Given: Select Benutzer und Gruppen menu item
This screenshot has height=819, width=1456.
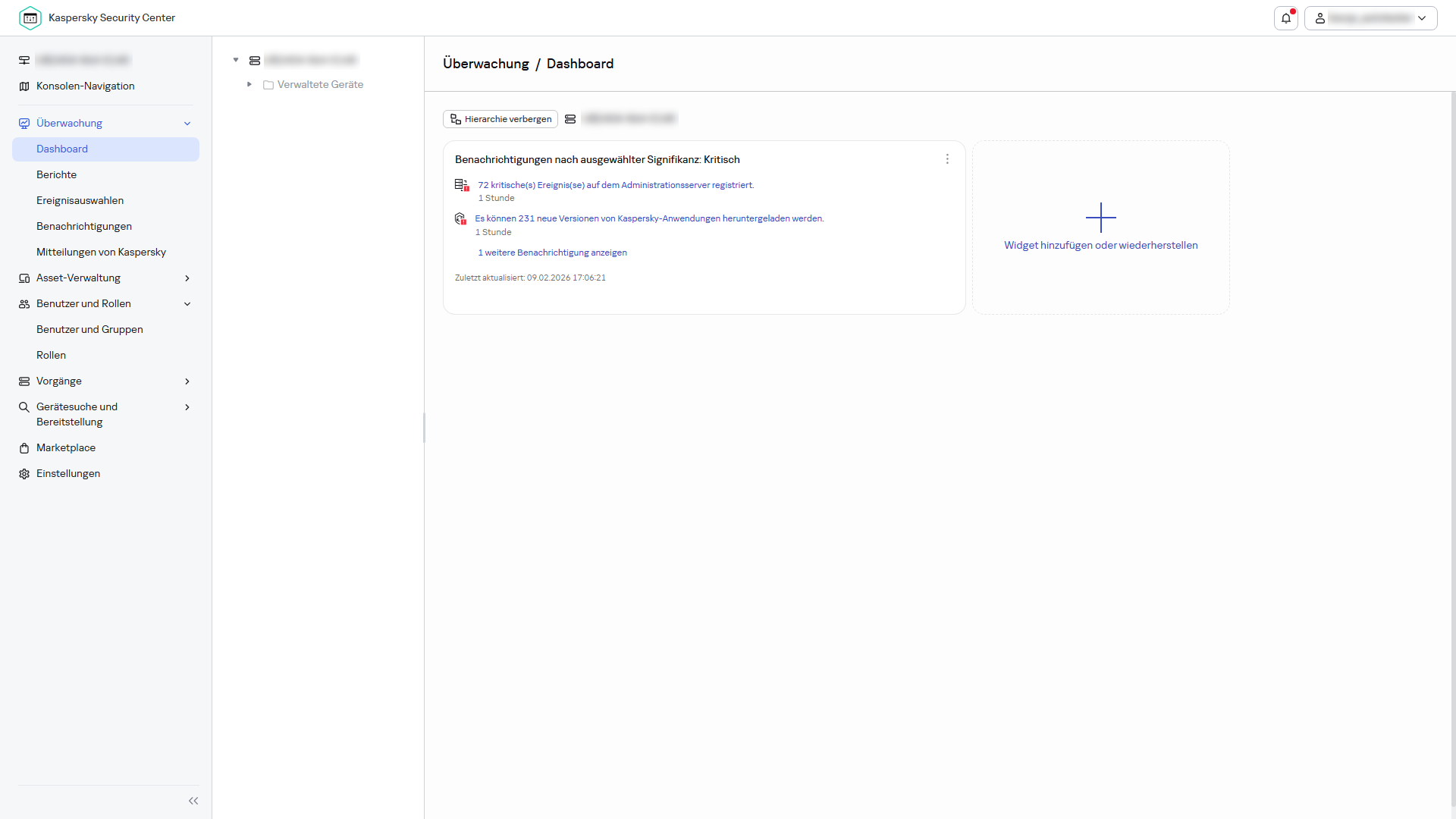Looking at the screenshot, I should (x=89, y=329).
